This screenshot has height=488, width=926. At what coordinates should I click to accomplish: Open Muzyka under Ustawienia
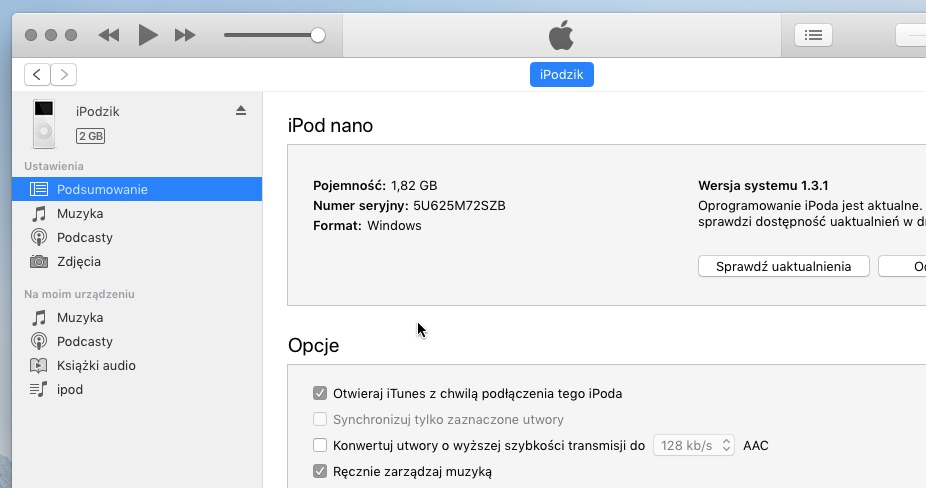pos(137,213)
